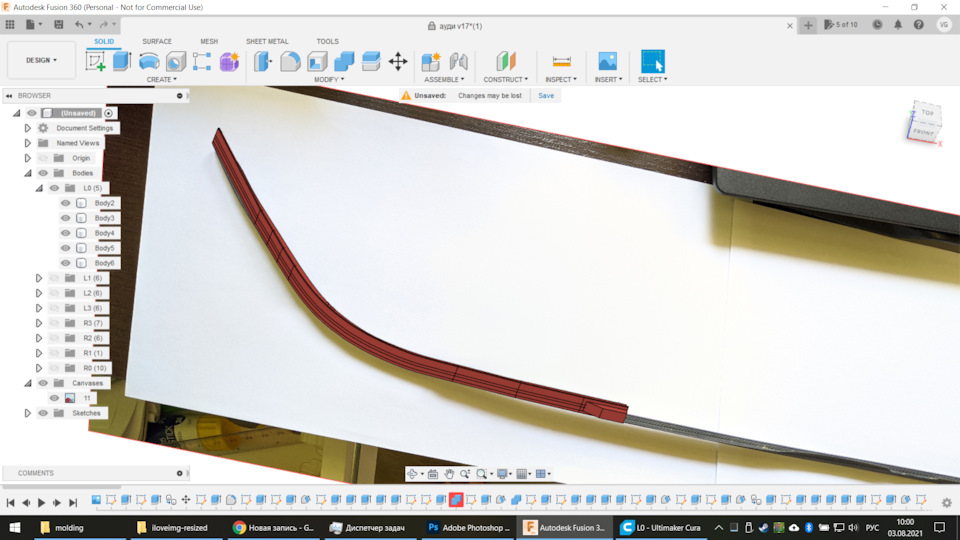
Task: Play the timeline
Action: point(41,503)
